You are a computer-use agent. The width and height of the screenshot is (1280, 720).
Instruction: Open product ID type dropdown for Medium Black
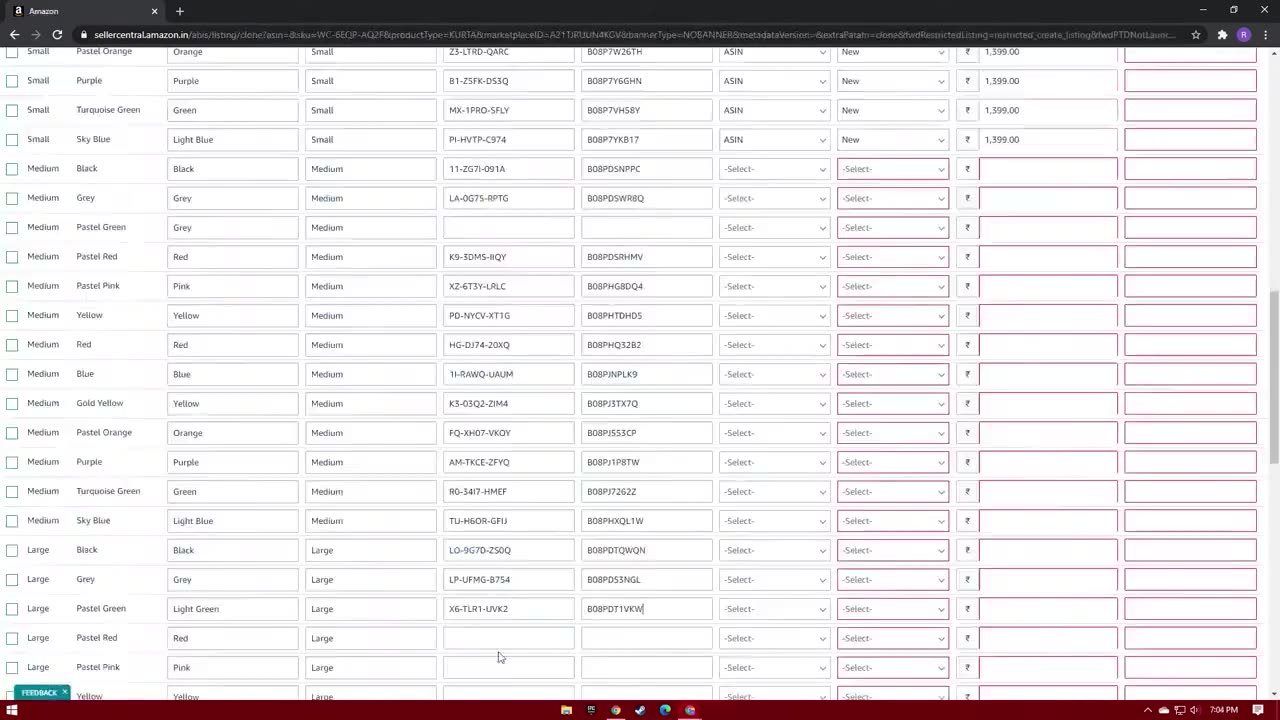pyautogui.click(x=774, y=169)
